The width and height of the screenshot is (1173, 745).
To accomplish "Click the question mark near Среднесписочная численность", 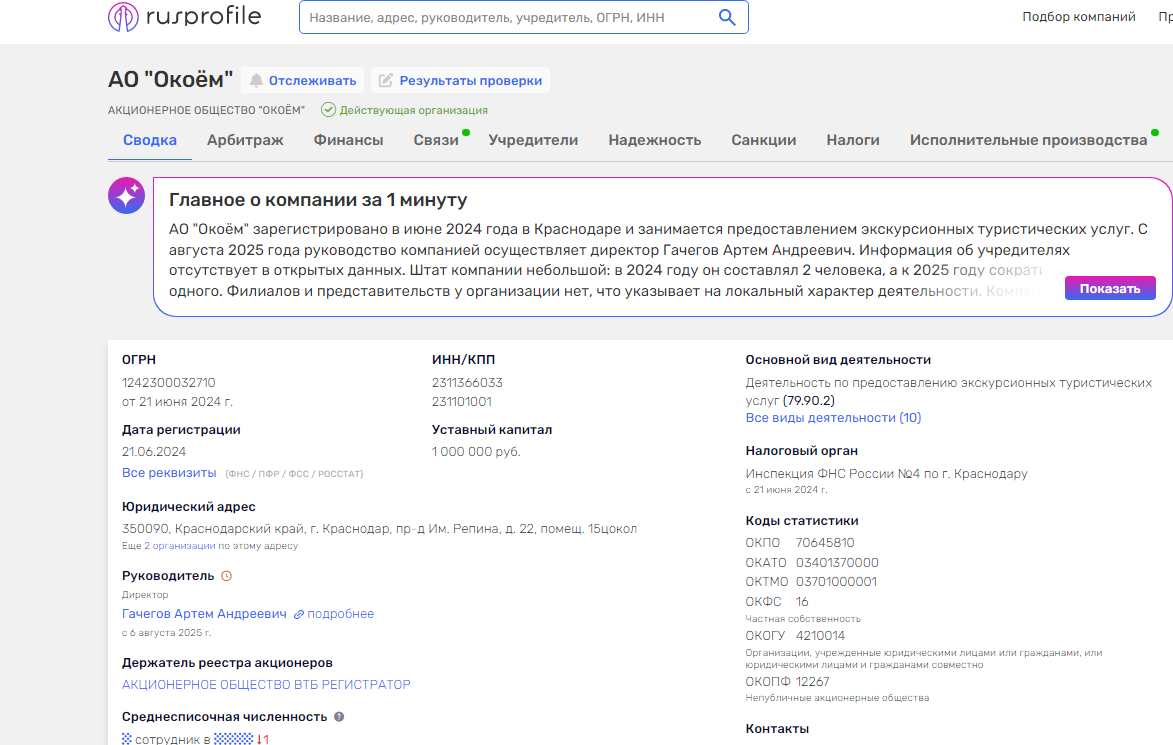I will pyautogui.click(x=339, y=717).
